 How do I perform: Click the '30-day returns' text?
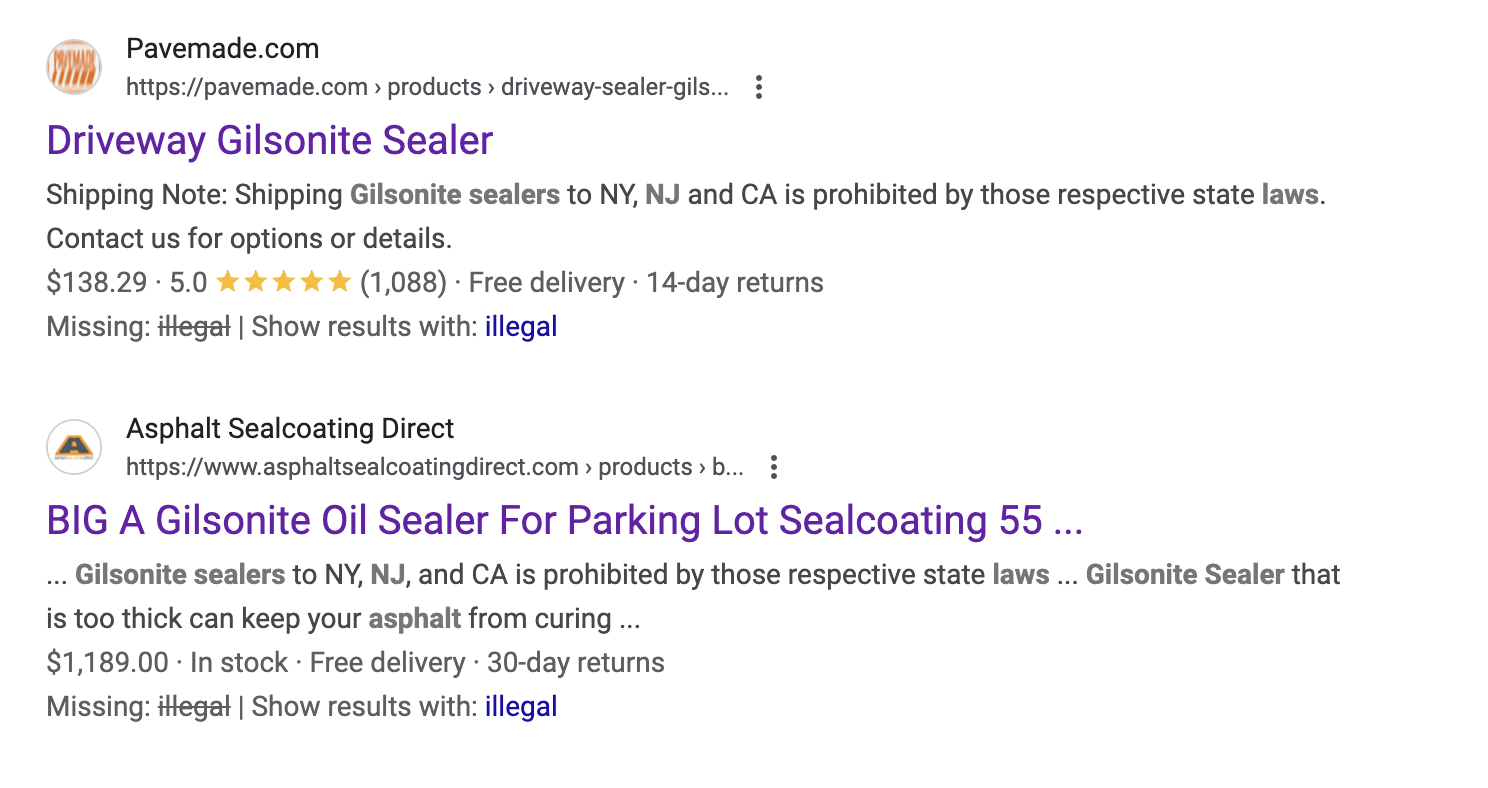pos(576,663)
